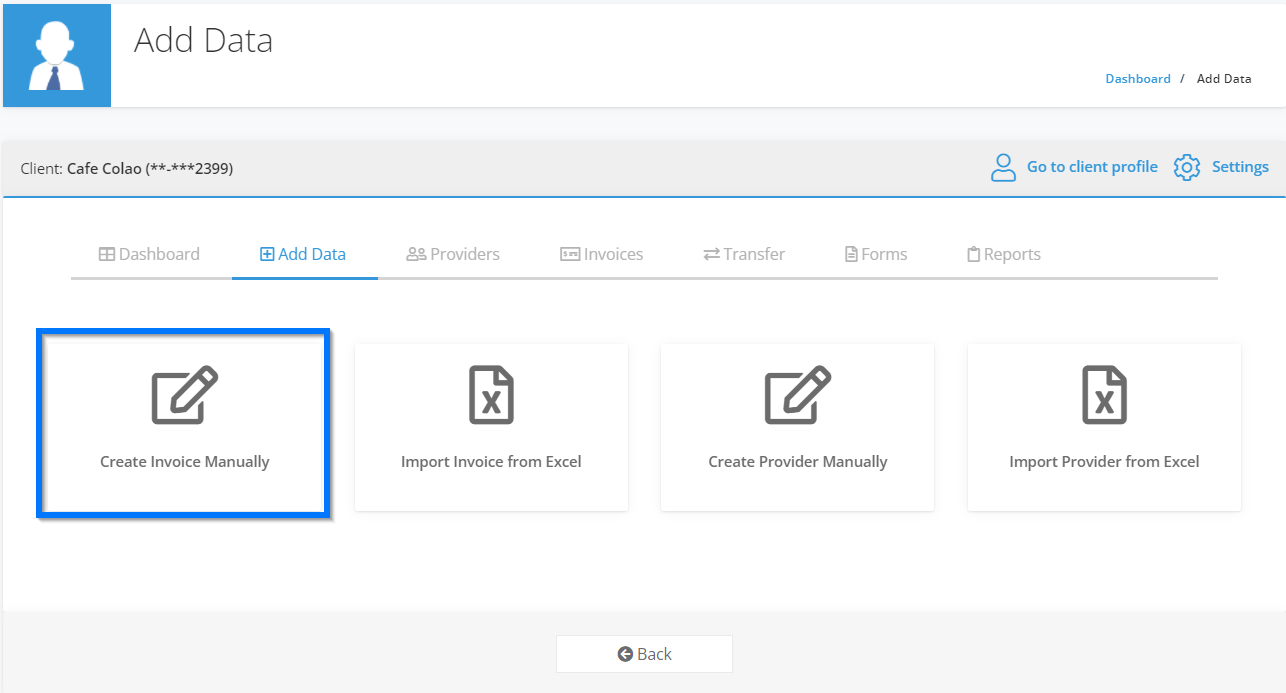Click the Back button
Screen dimensions: 1286x693
click(x=644, y=654)
